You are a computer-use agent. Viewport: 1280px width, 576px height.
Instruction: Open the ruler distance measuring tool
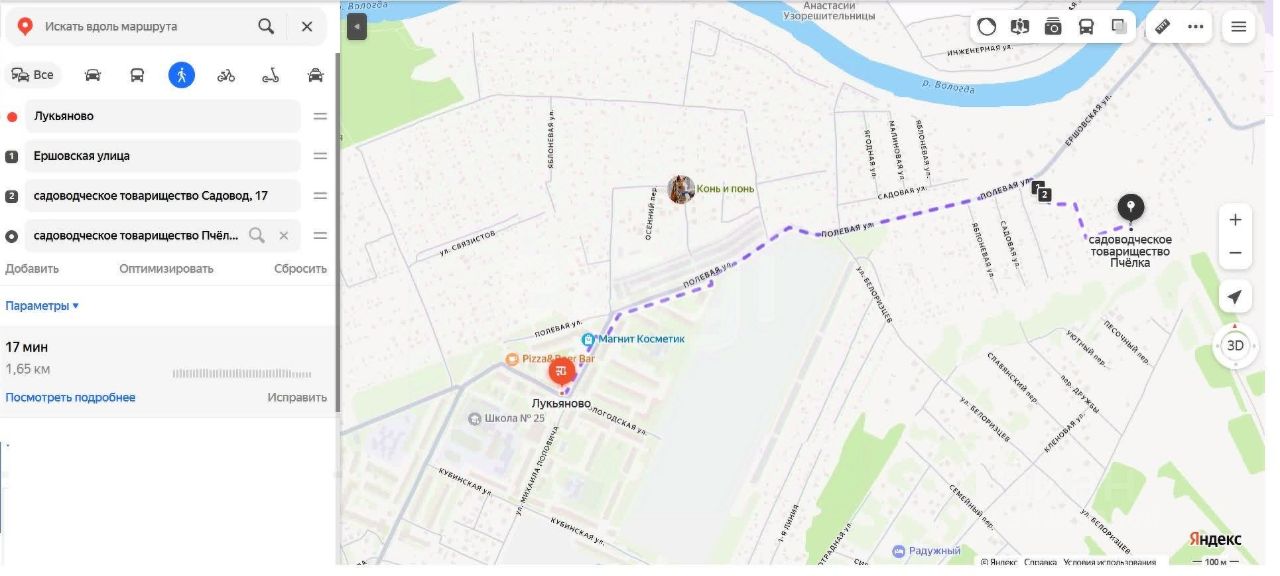pyautogui.click(x=1162, y=27)
